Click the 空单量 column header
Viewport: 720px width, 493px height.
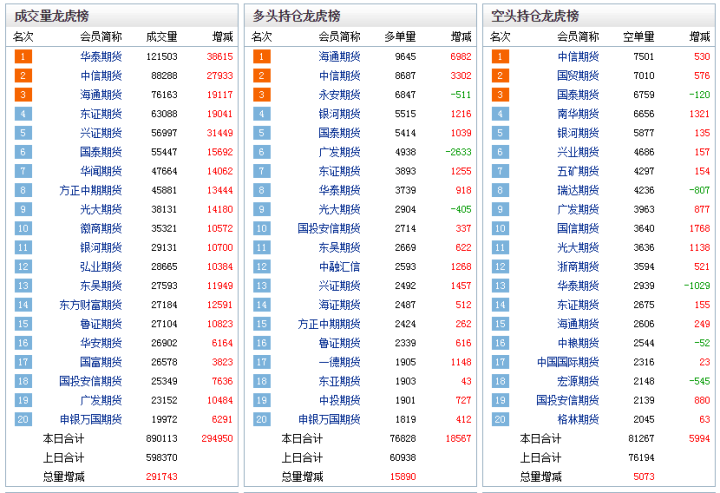coord(639,37)
